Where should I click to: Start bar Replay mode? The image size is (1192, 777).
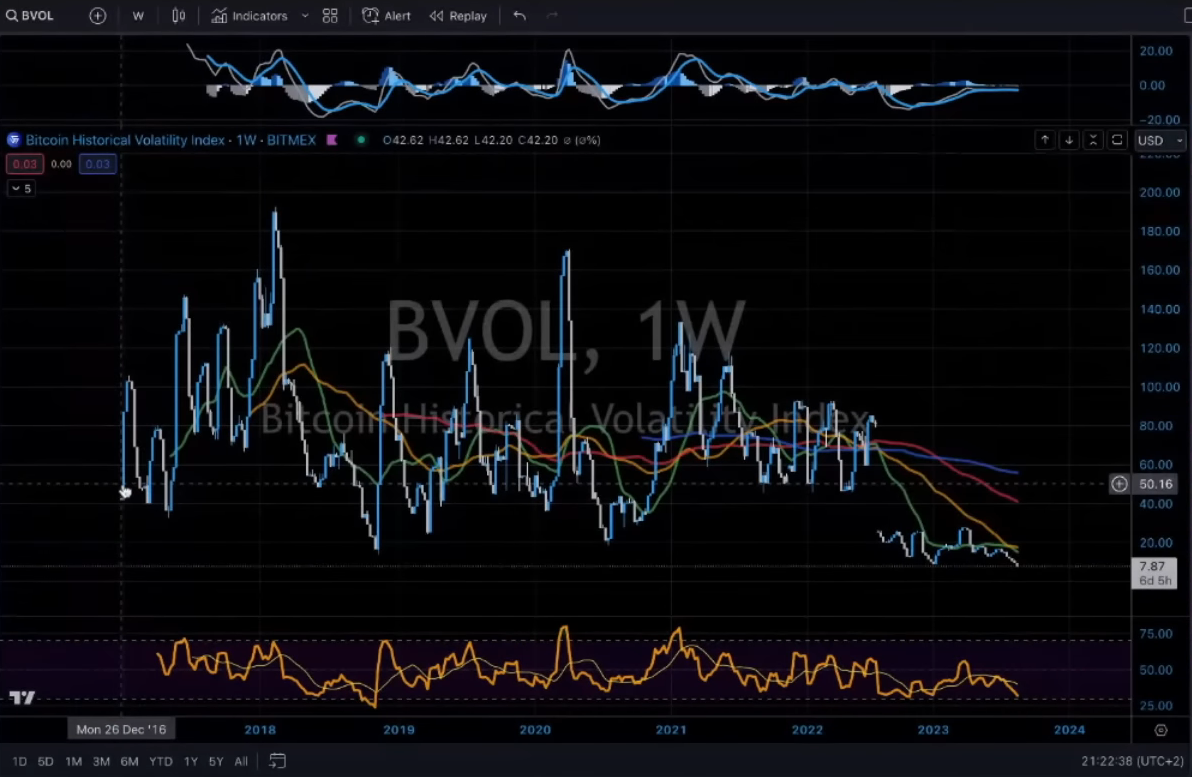(x=458, y=16)
